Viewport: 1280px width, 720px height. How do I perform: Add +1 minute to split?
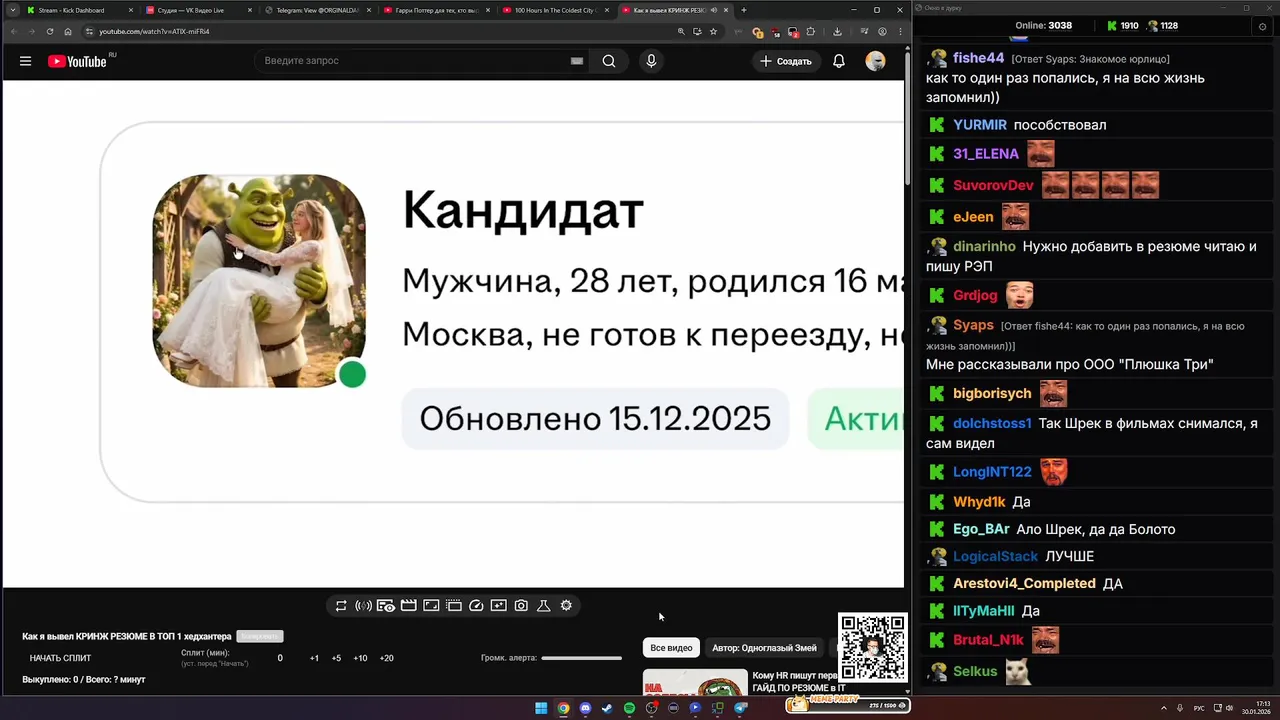click(314, 658)
